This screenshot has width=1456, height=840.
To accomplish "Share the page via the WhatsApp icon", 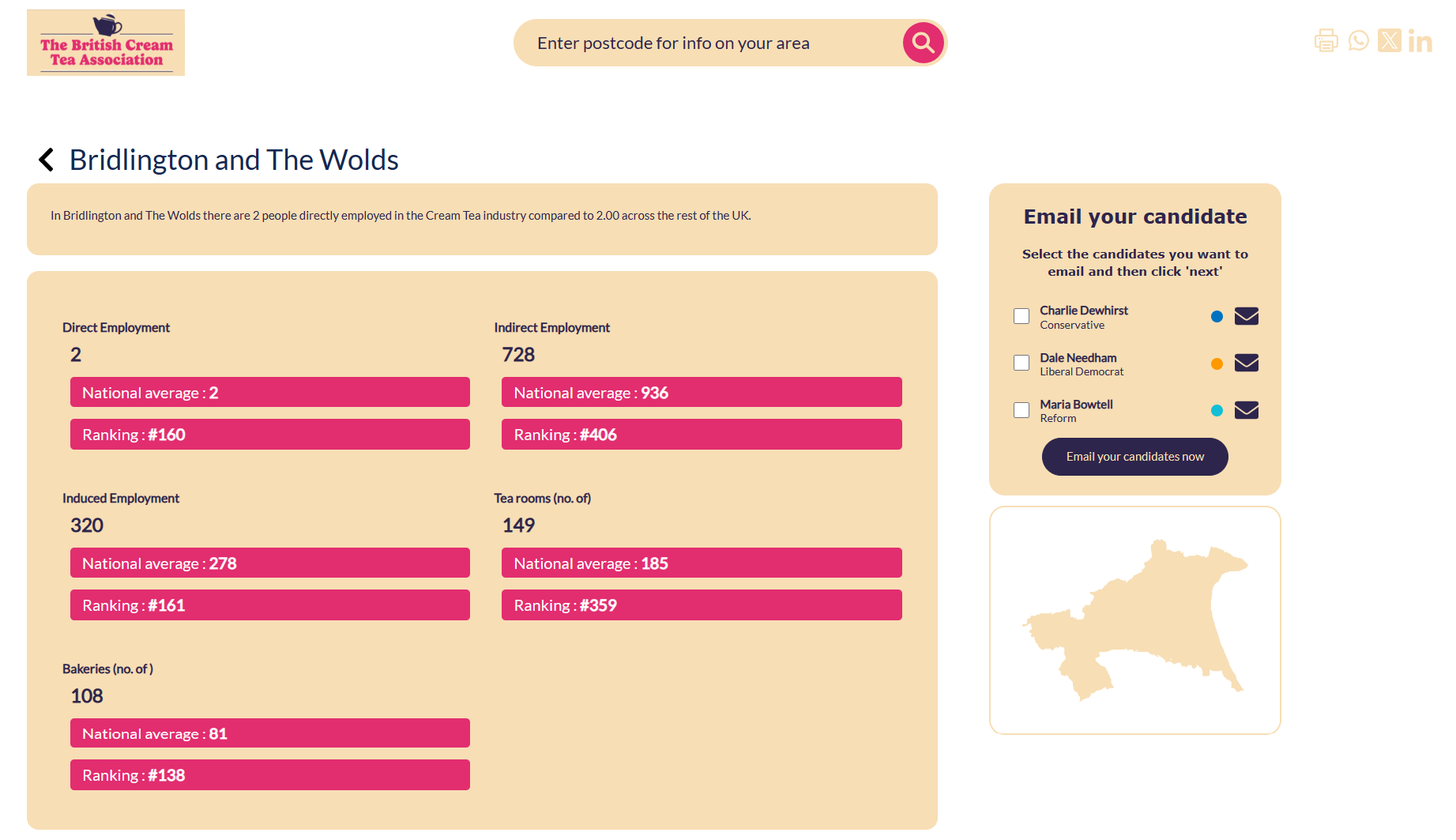I will tap(1358, 40).
